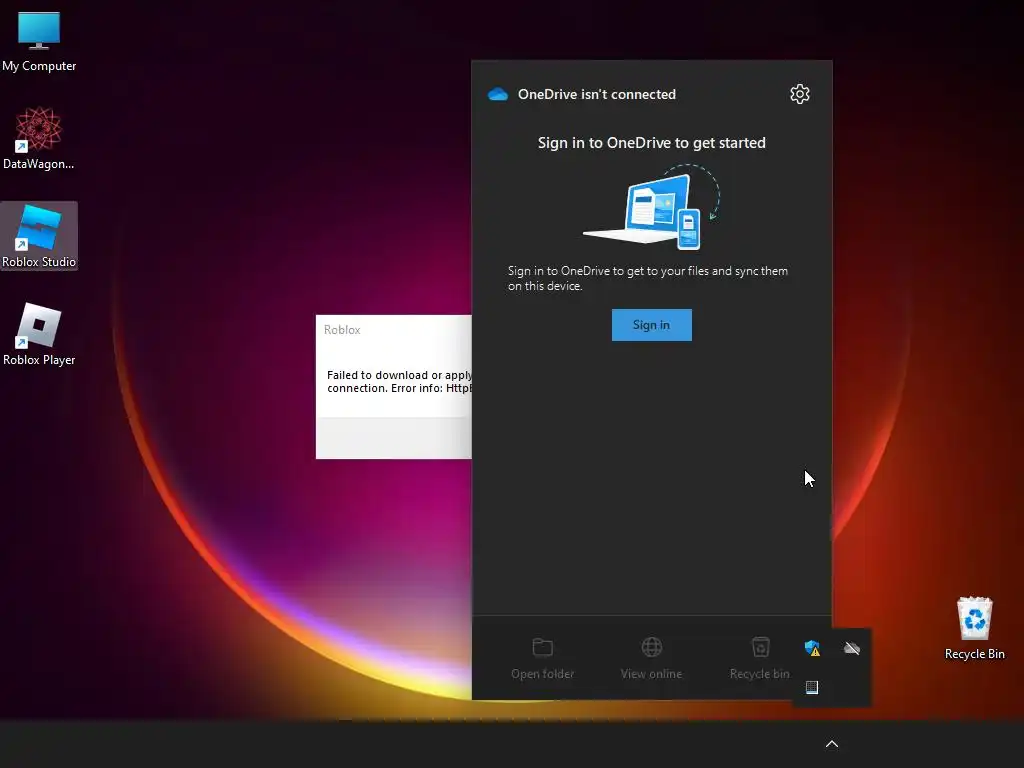Viewport: 1024px width, 768px height.
Task: Open Windows Security shield tray icon
Action: click(812, 648)
